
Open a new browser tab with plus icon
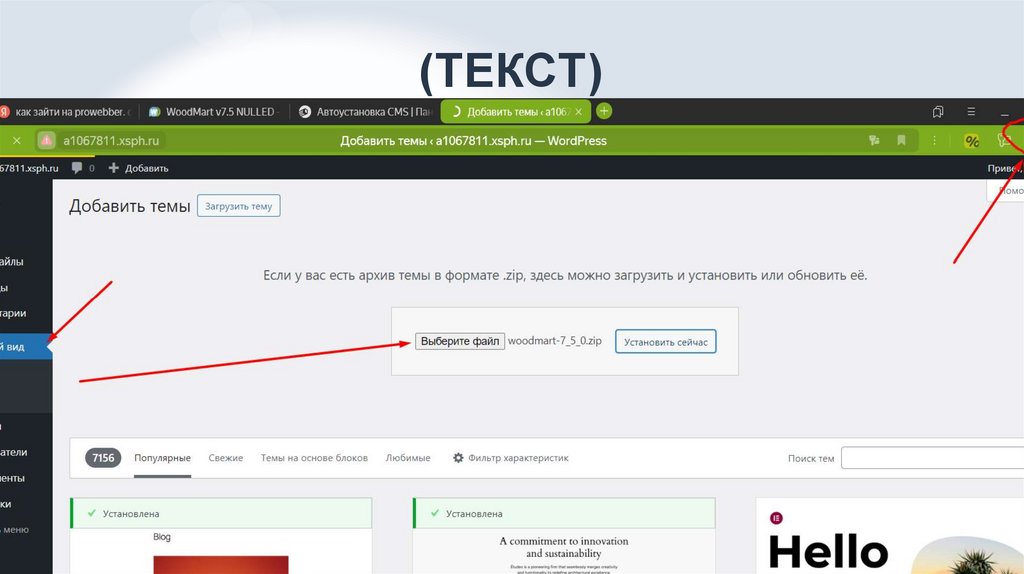coord(604,111)
